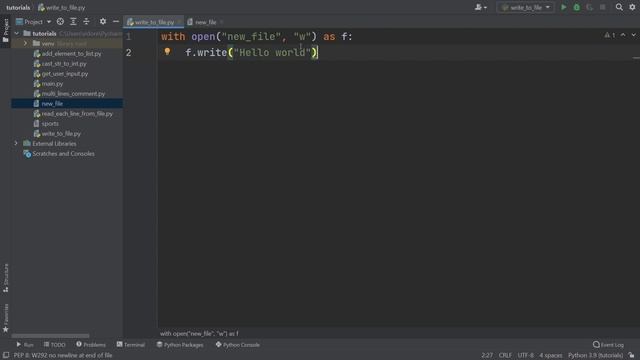This screenshot has width=640, height=360.
Task: Click the Project panel horizontal scrollbar
Action: pyautogui.click(x=50, y=336)
